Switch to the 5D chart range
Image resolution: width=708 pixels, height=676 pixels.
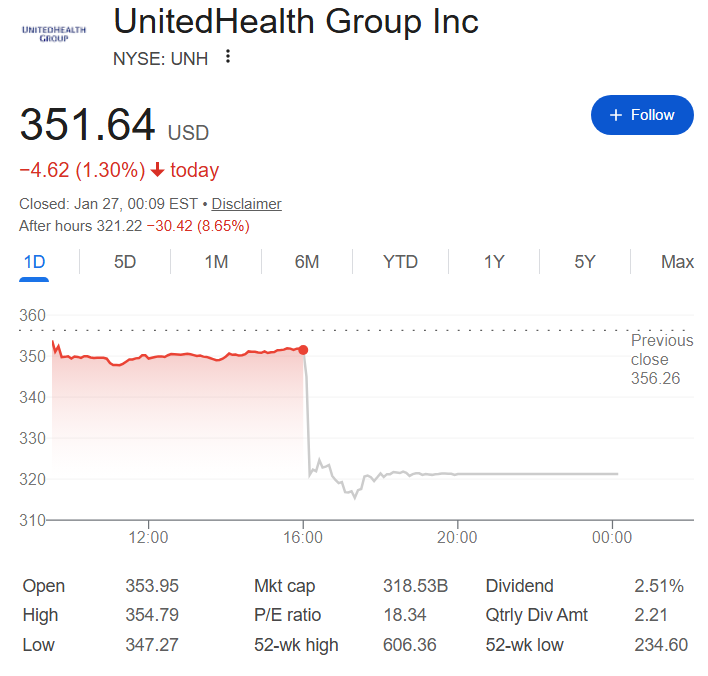(125, 262)
